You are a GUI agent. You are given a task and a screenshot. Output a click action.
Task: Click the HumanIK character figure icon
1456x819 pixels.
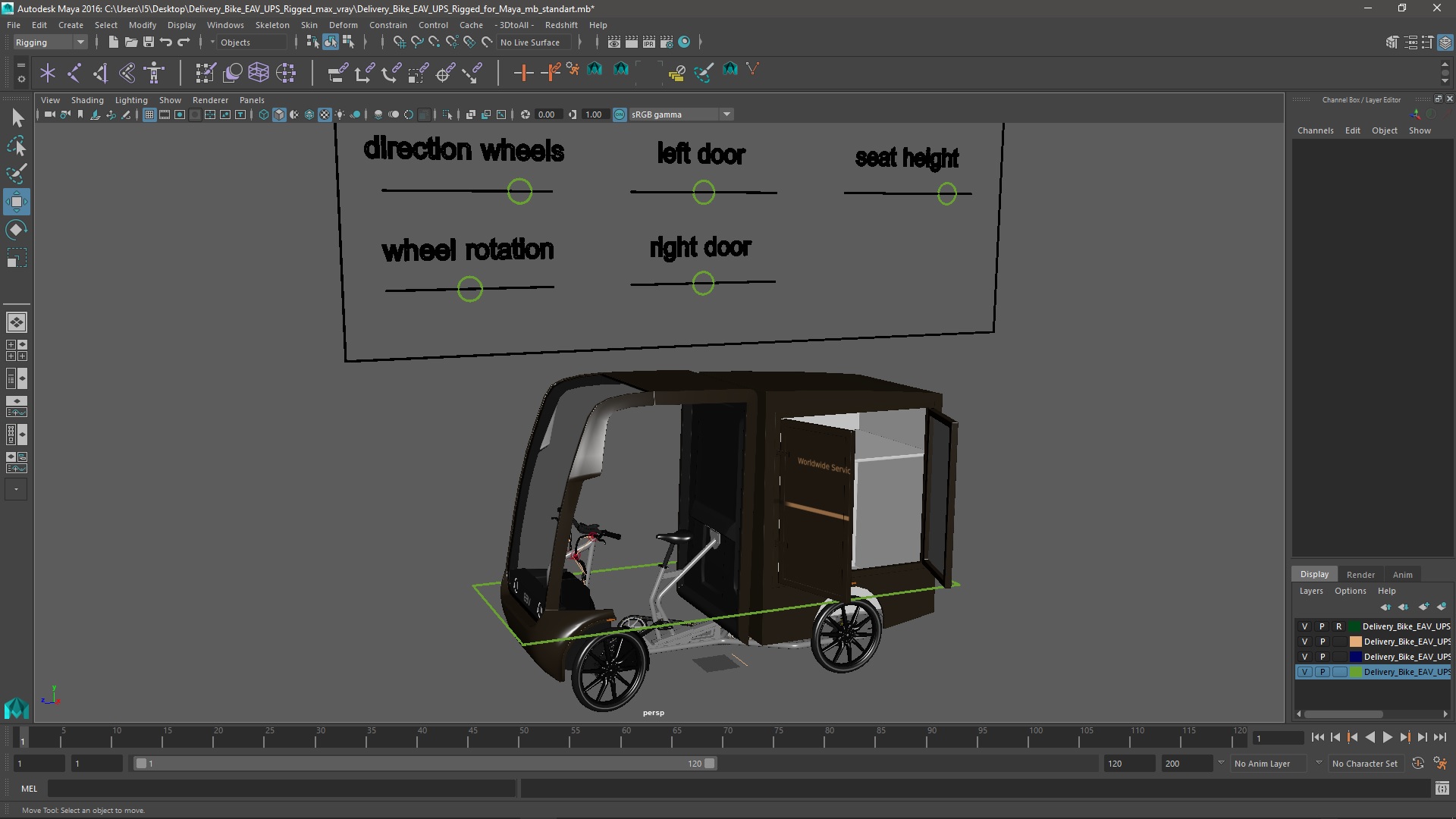[x=154, y=73]
